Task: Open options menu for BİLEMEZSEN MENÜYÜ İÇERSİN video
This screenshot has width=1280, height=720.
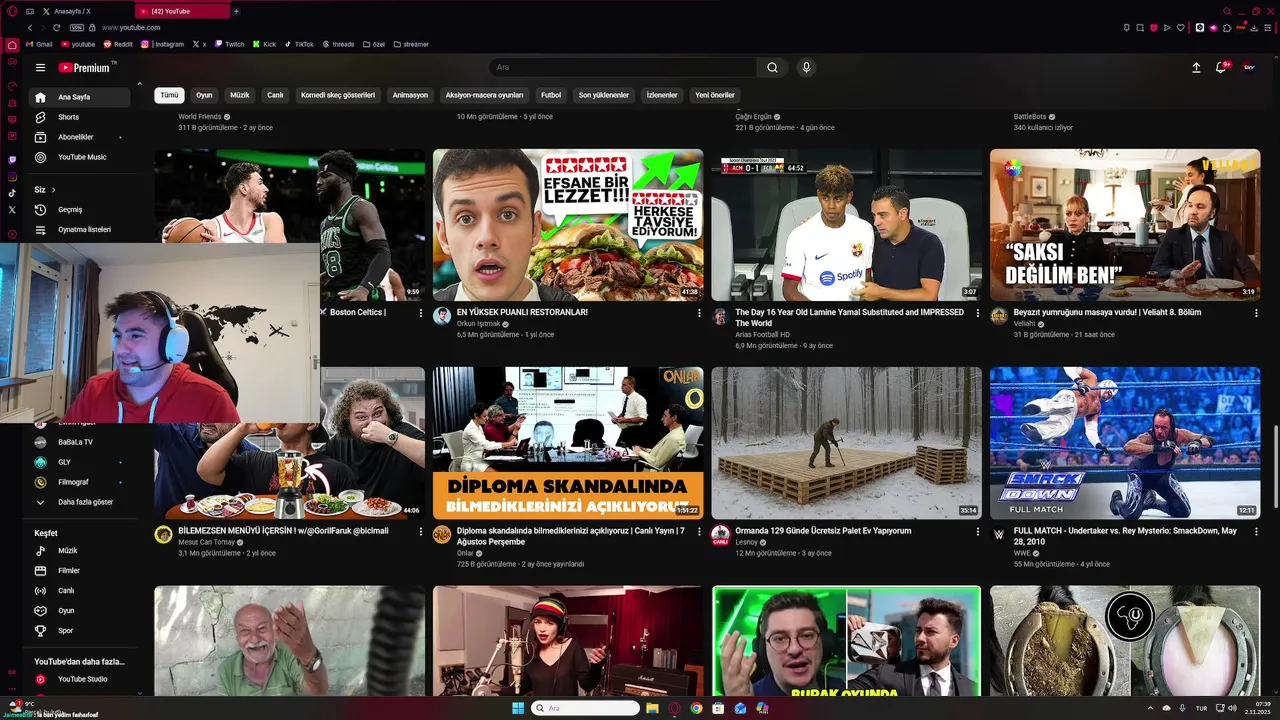Action: coord(420,532)
